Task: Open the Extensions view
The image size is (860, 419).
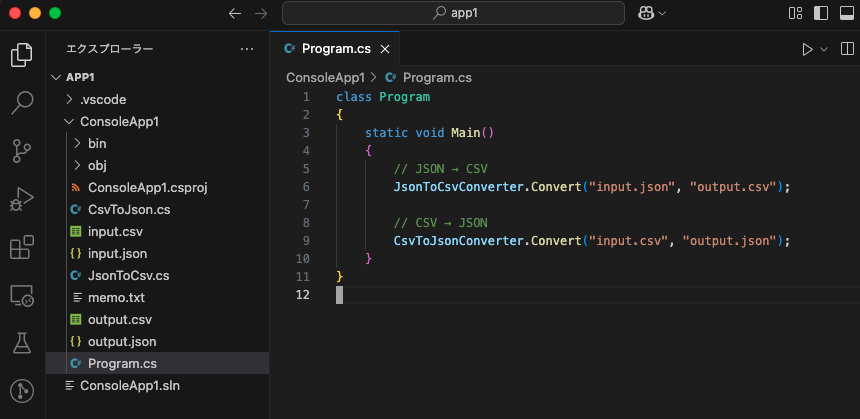Action: 22,246
